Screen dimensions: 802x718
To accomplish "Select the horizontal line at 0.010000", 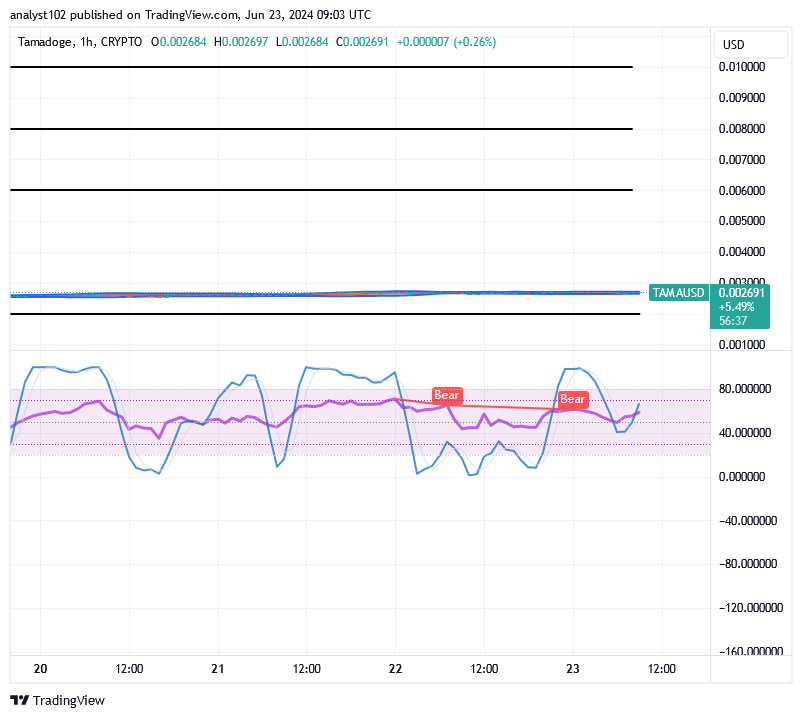I will [320, 67].
